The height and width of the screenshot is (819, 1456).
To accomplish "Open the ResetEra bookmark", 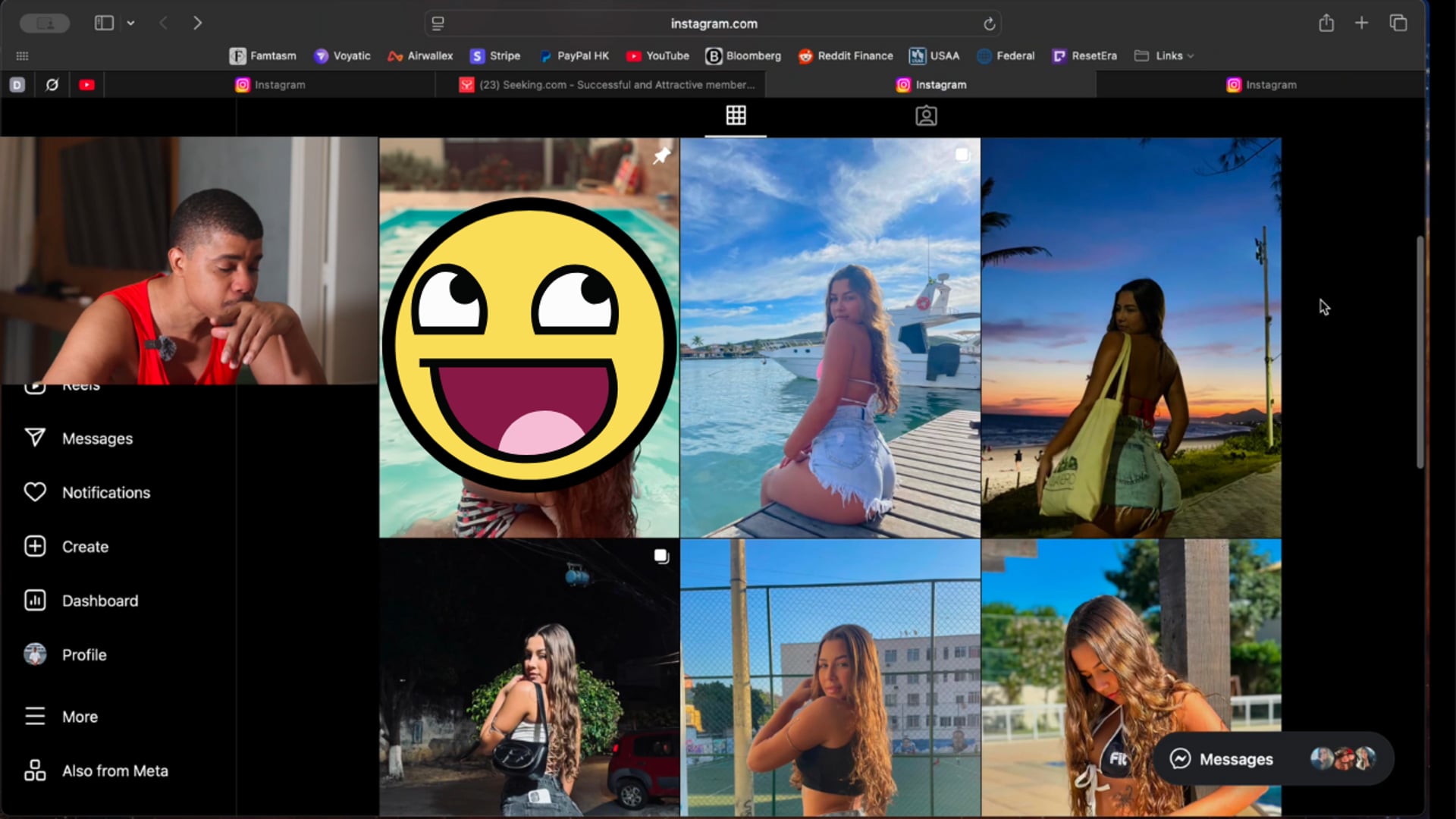I will click(x=1084, y=55).
